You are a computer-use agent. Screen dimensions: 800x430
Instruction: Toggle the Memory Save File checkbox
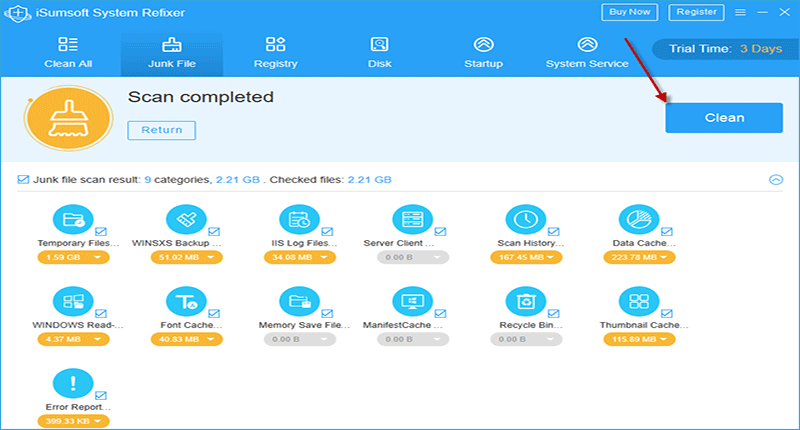pos(328,314)
